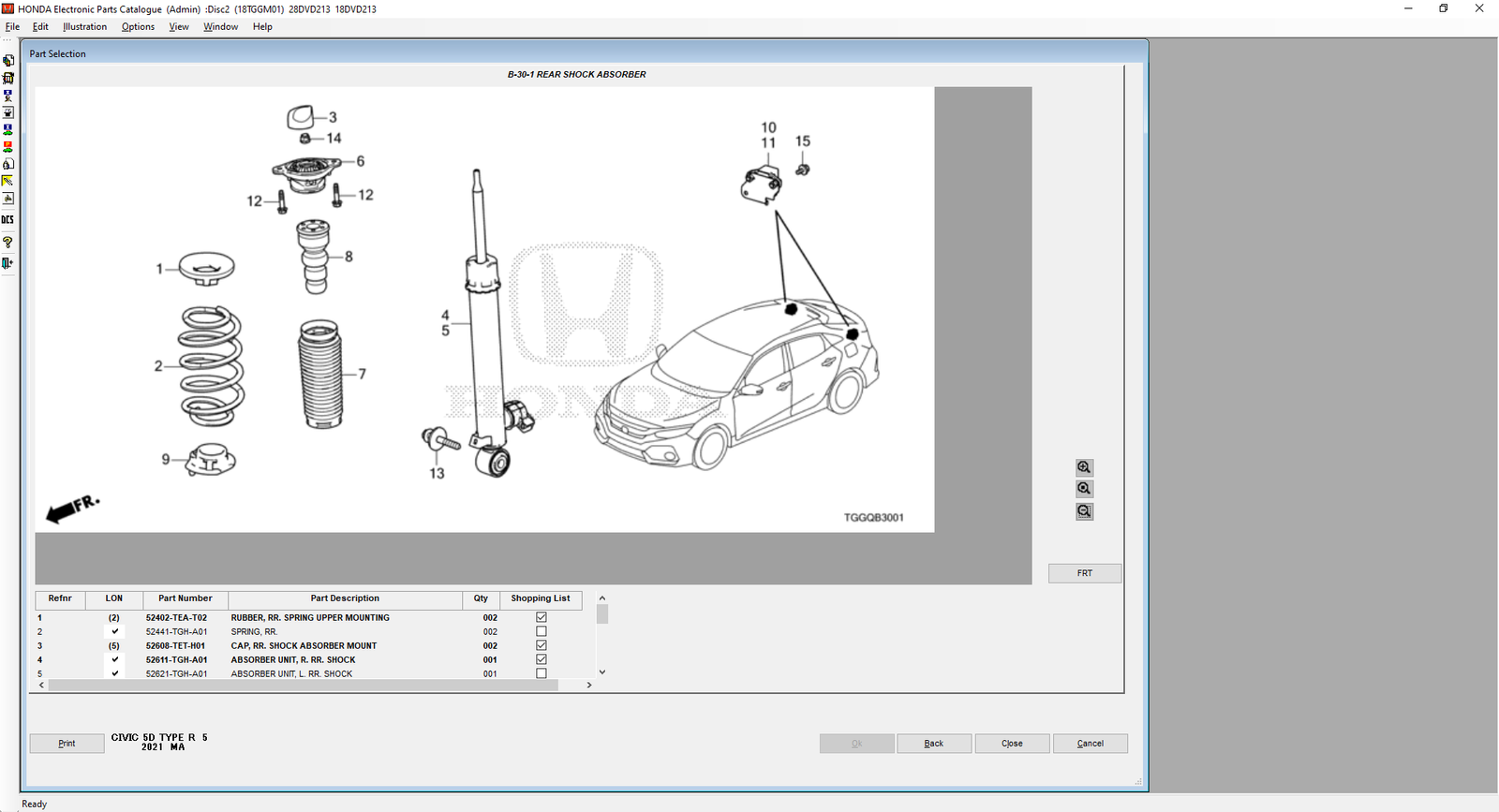Click horizontal scrollbar right arrow of parts list
The image size is (1499, 812).
point(588,685)
